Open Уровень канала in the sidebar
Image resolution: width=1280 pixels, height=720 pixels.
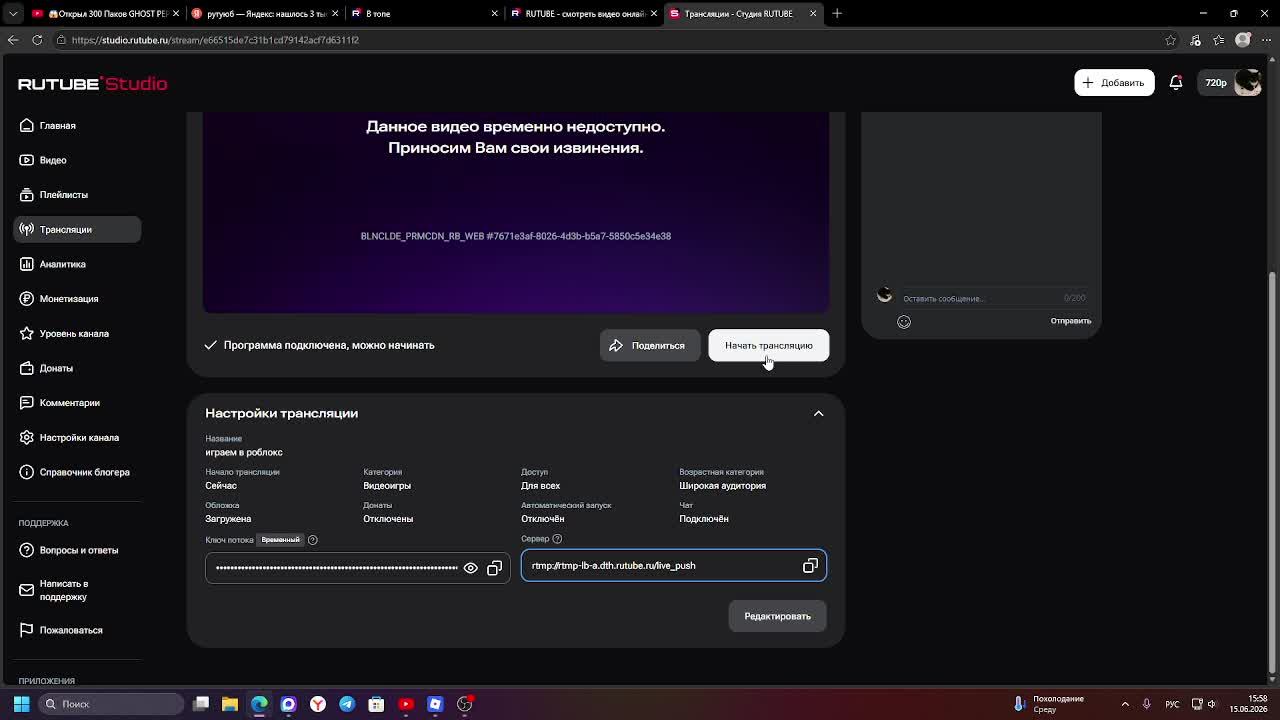click(x=77, y=333)
